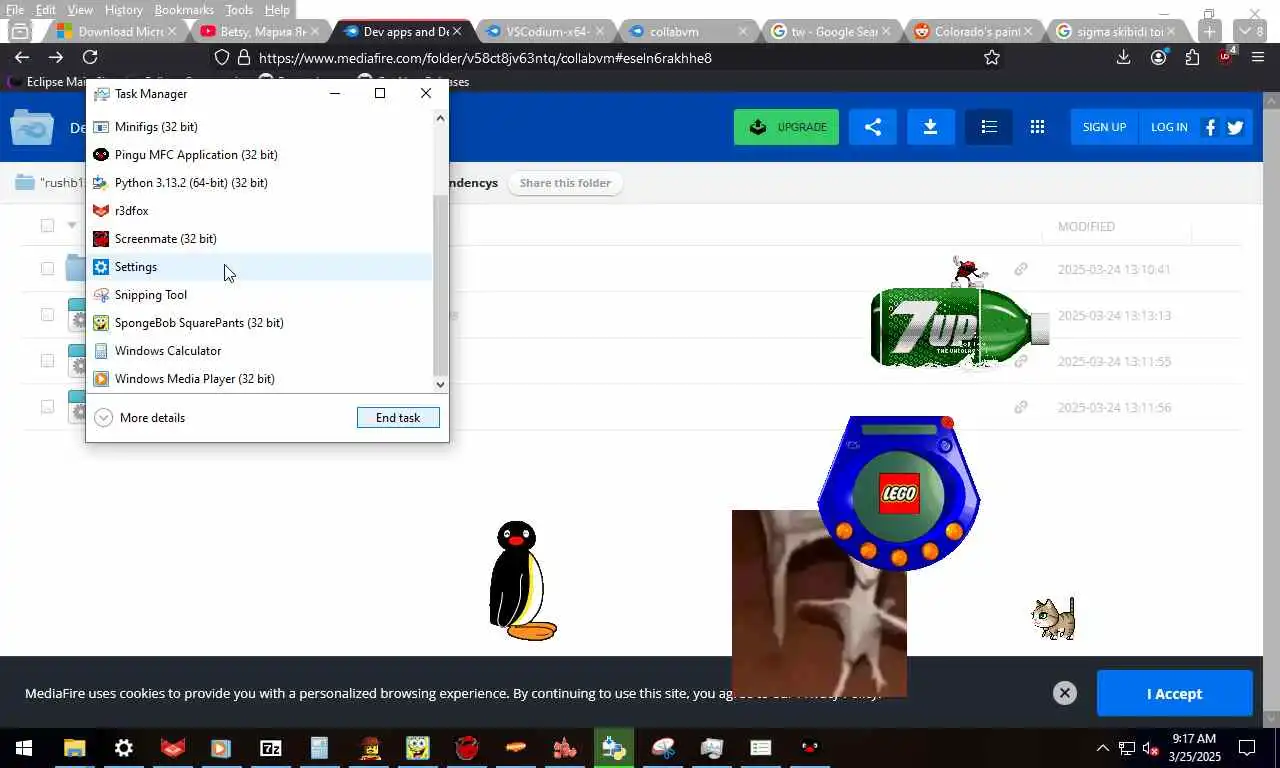
Task: Click the LOG IN link
Action: pos(1169,127)
